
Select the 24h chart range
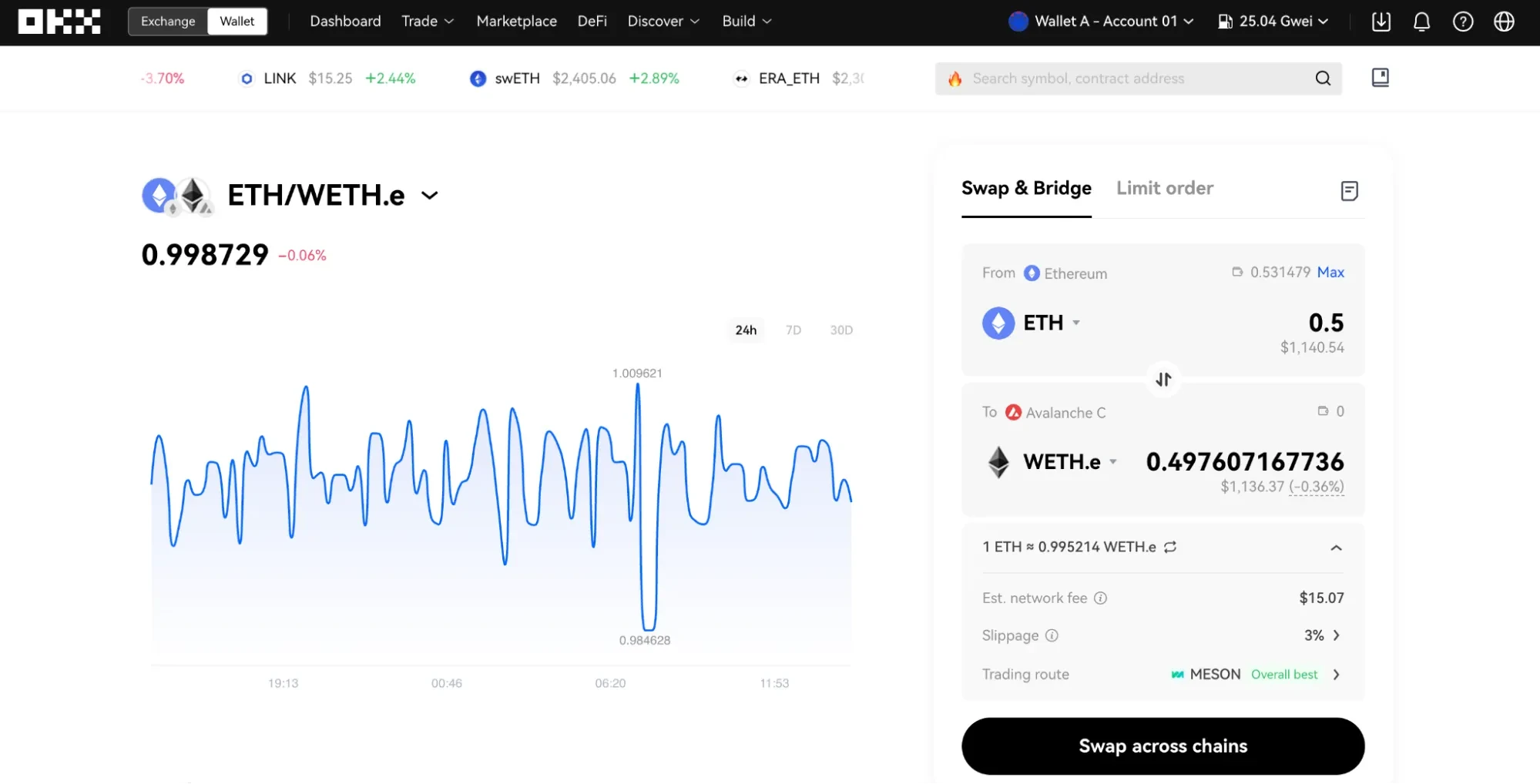pyautogui.click(x=746, y=330)
